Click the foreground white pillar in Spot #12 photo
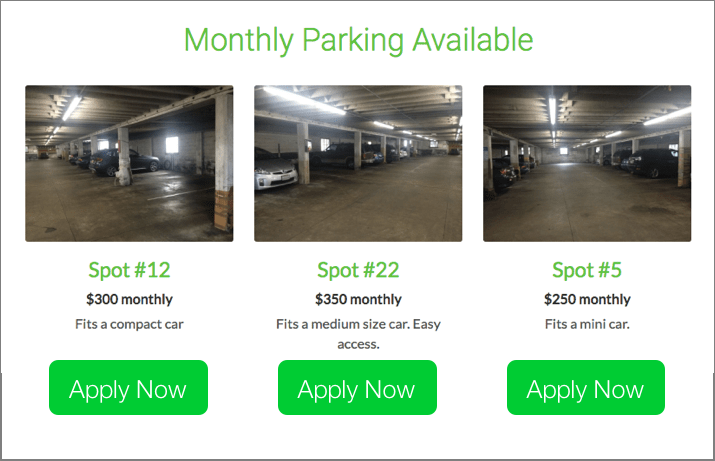The width and height of the screenshot is (715, 461). [223, 160]
